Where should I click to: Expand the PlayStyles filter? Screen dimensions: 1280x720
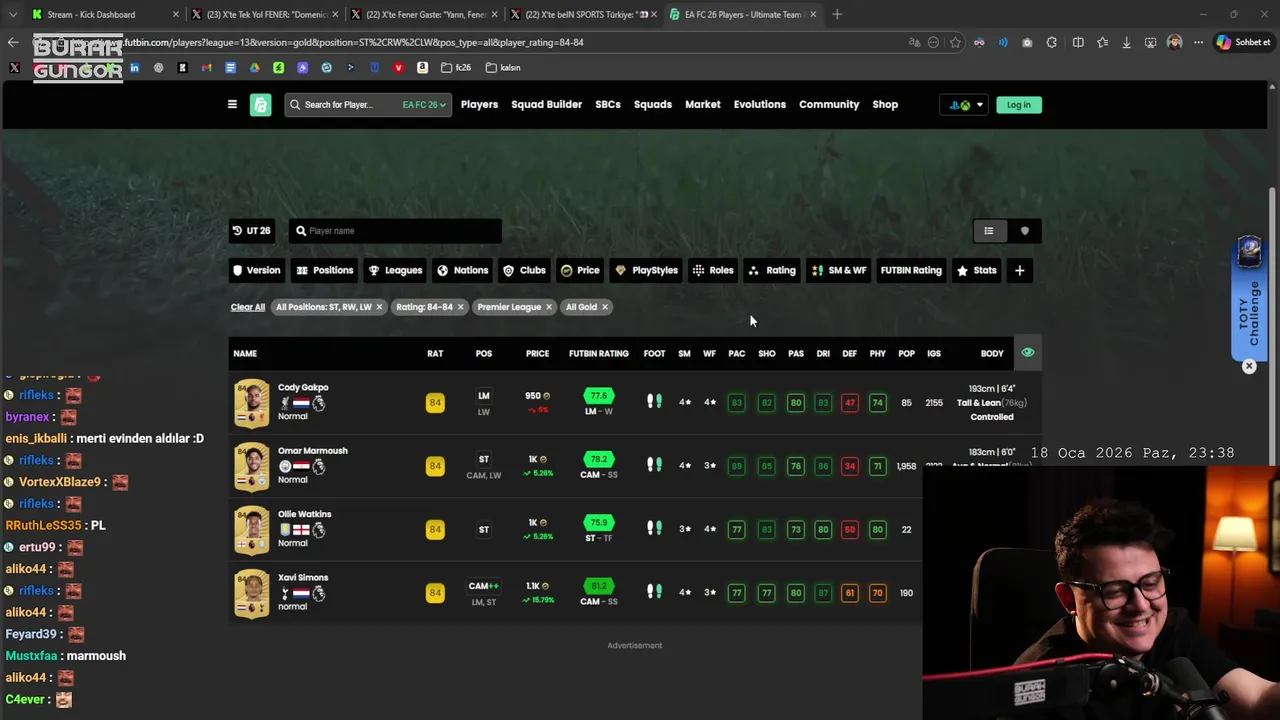point(647,270)
